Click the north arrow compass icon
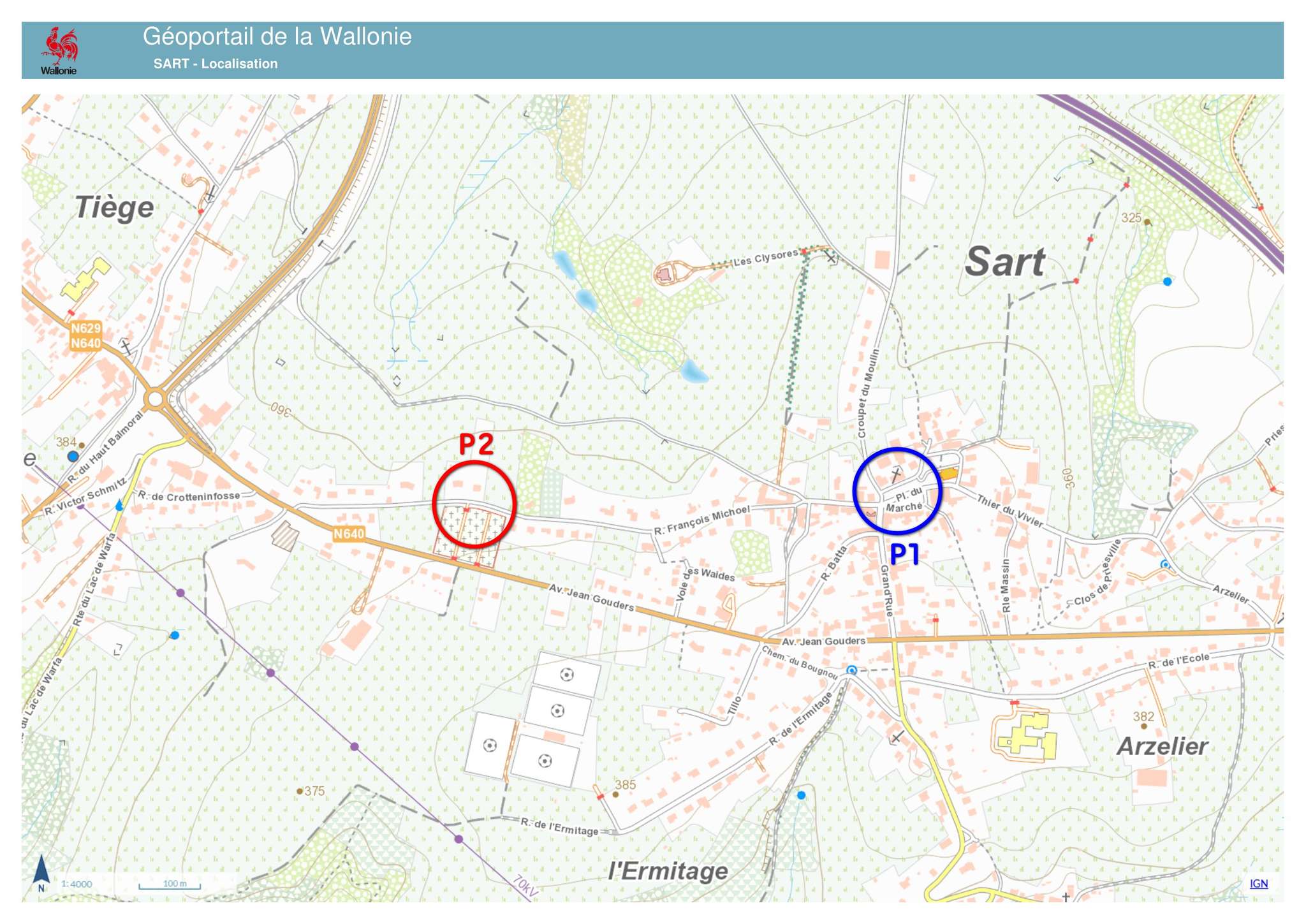The width and height of the screenshot is (1306, 924). coord(41,871)
